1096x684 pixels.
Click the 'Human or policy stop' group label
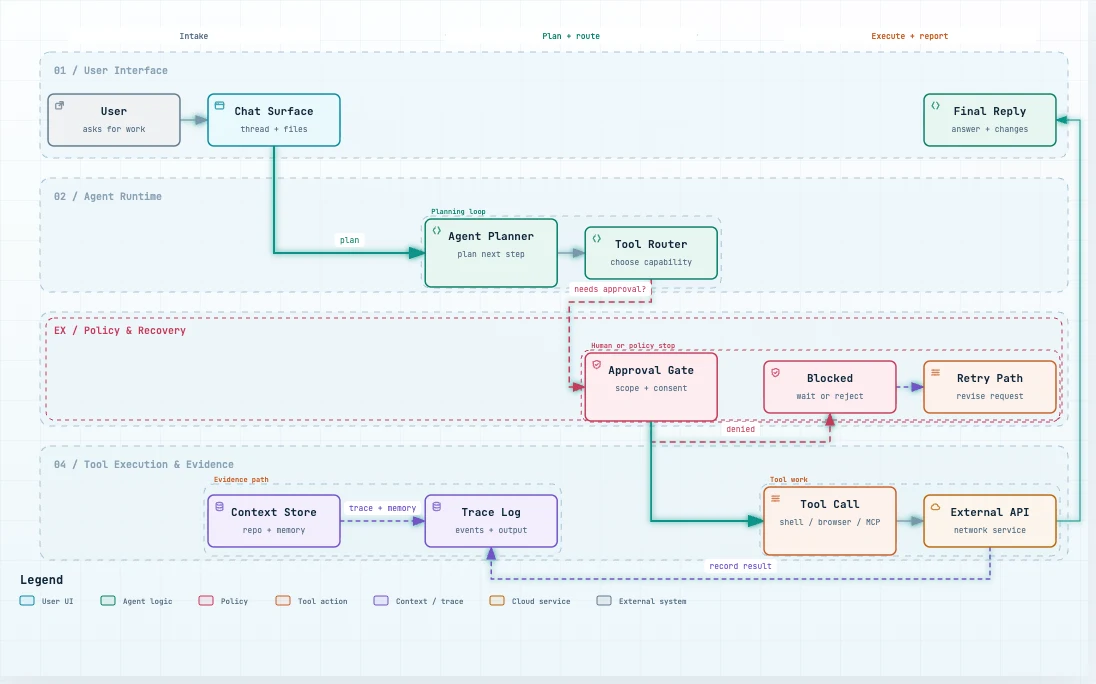tap(633, 345)
